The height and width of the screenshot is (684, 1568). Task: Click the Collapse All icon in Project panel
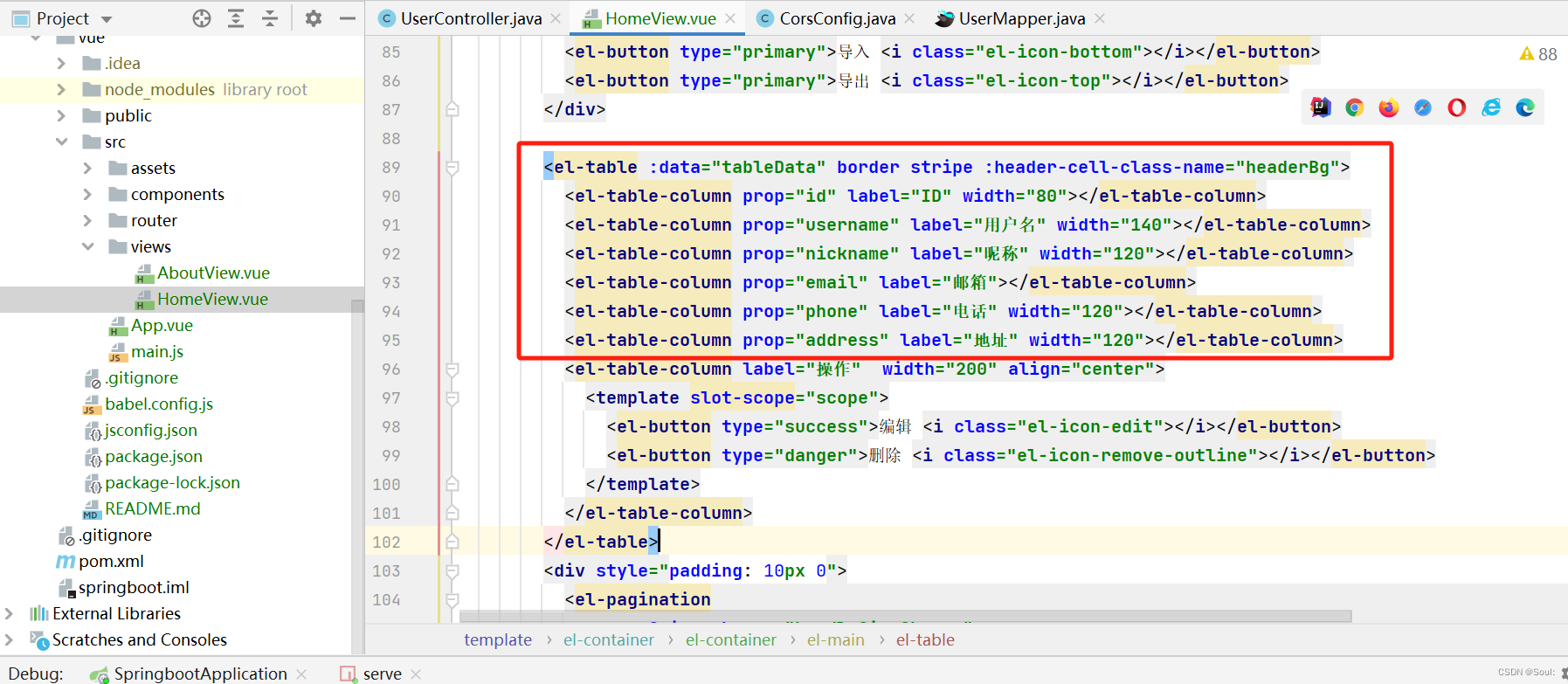pyautogui.click(x=270, y=18)
